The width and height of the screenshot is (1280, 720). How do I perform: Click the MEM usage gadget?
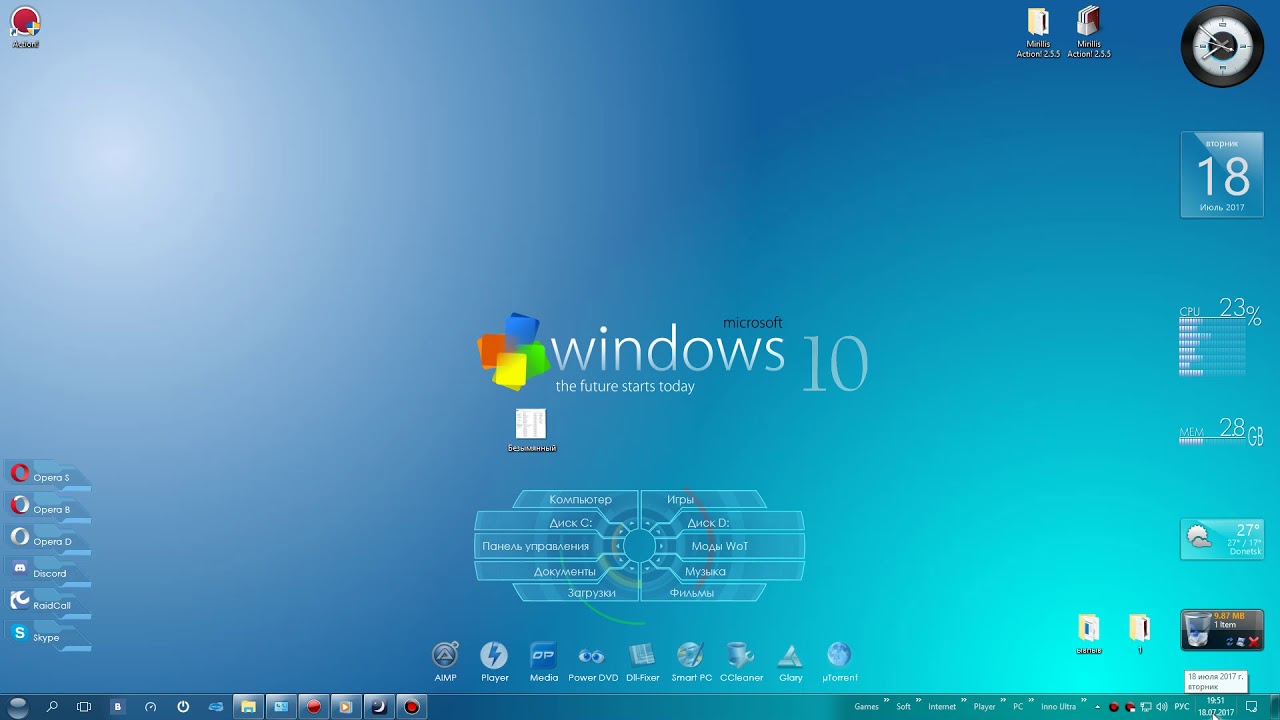tap(1221, 432)
